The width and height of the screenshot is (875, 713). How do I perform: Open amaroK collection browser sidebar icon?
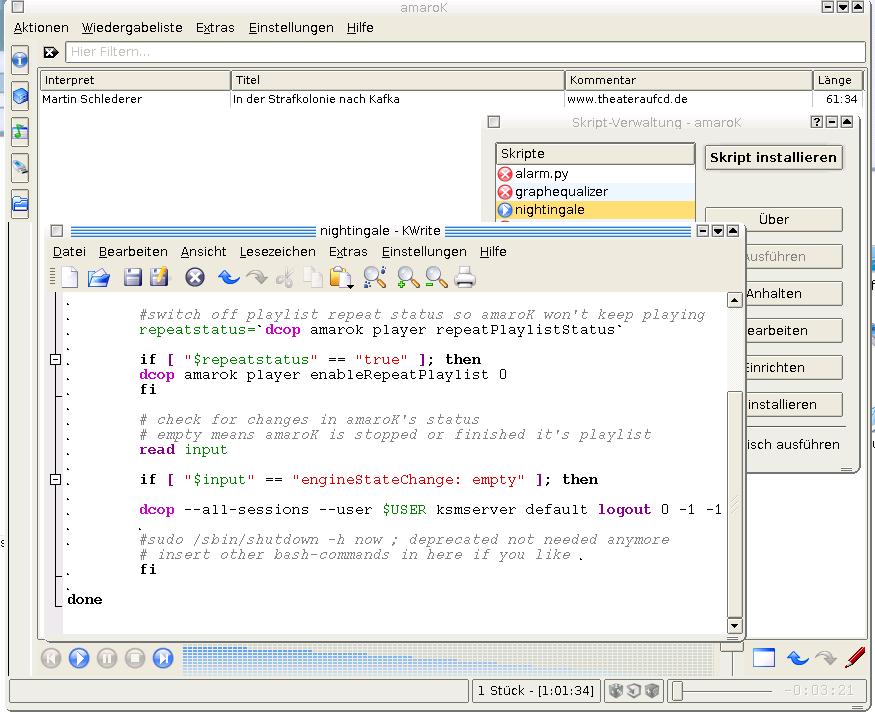coord(20,96)
